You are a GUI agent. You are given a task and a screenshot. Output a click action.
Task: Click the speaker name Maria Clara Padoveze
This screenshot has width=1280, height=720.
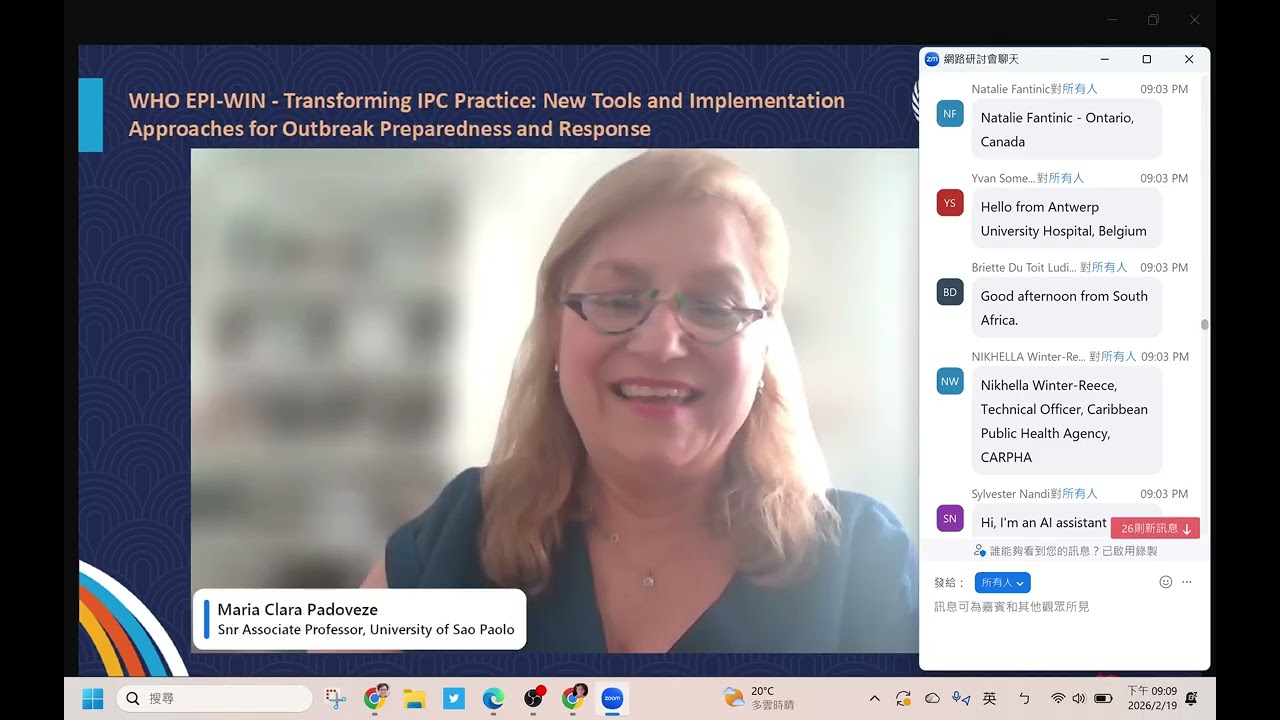coord(298,609)
